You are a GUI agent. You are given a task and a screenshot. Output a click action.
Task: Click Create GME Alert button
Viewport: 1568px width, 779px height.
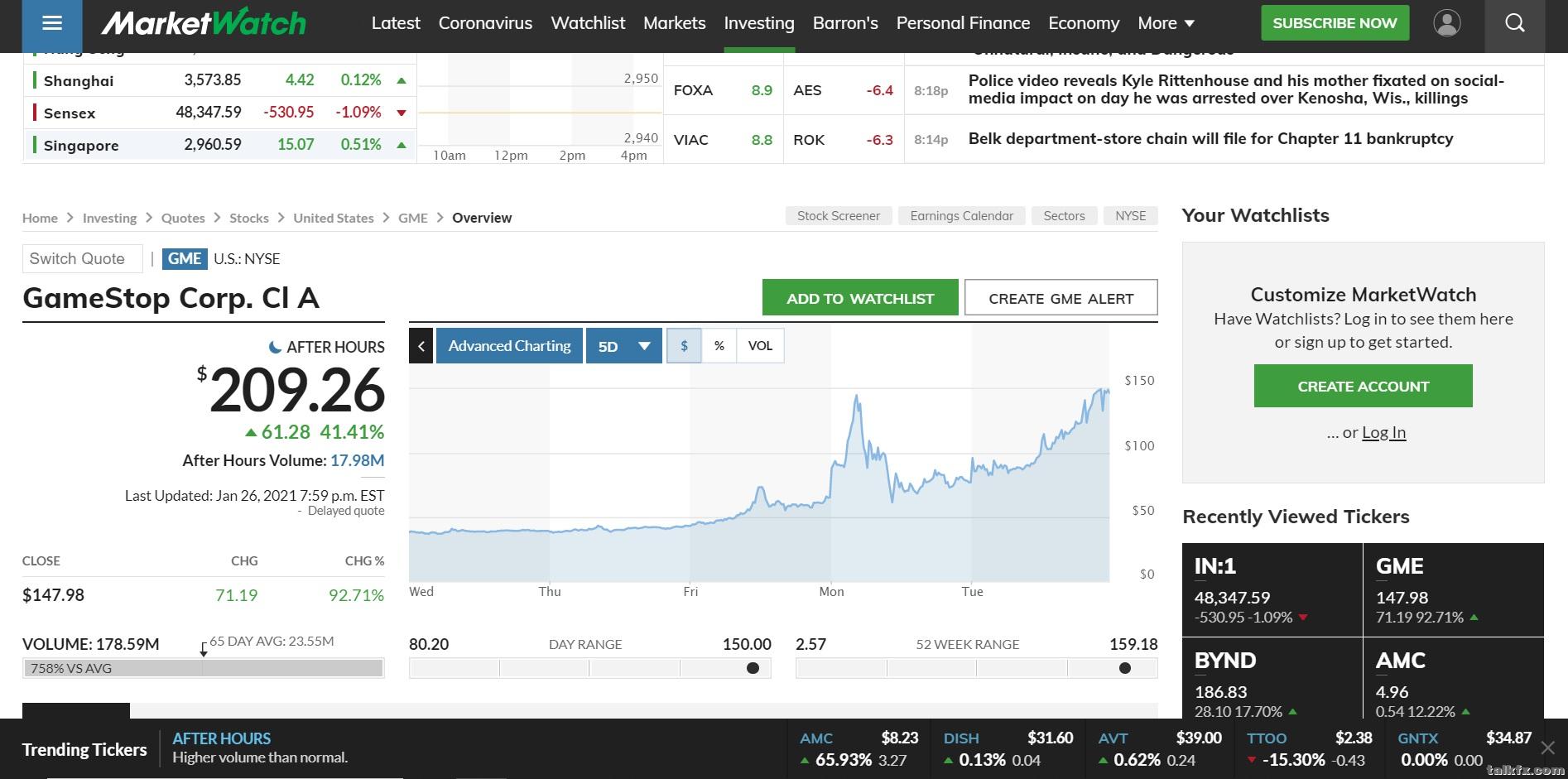coord(1061,298)
